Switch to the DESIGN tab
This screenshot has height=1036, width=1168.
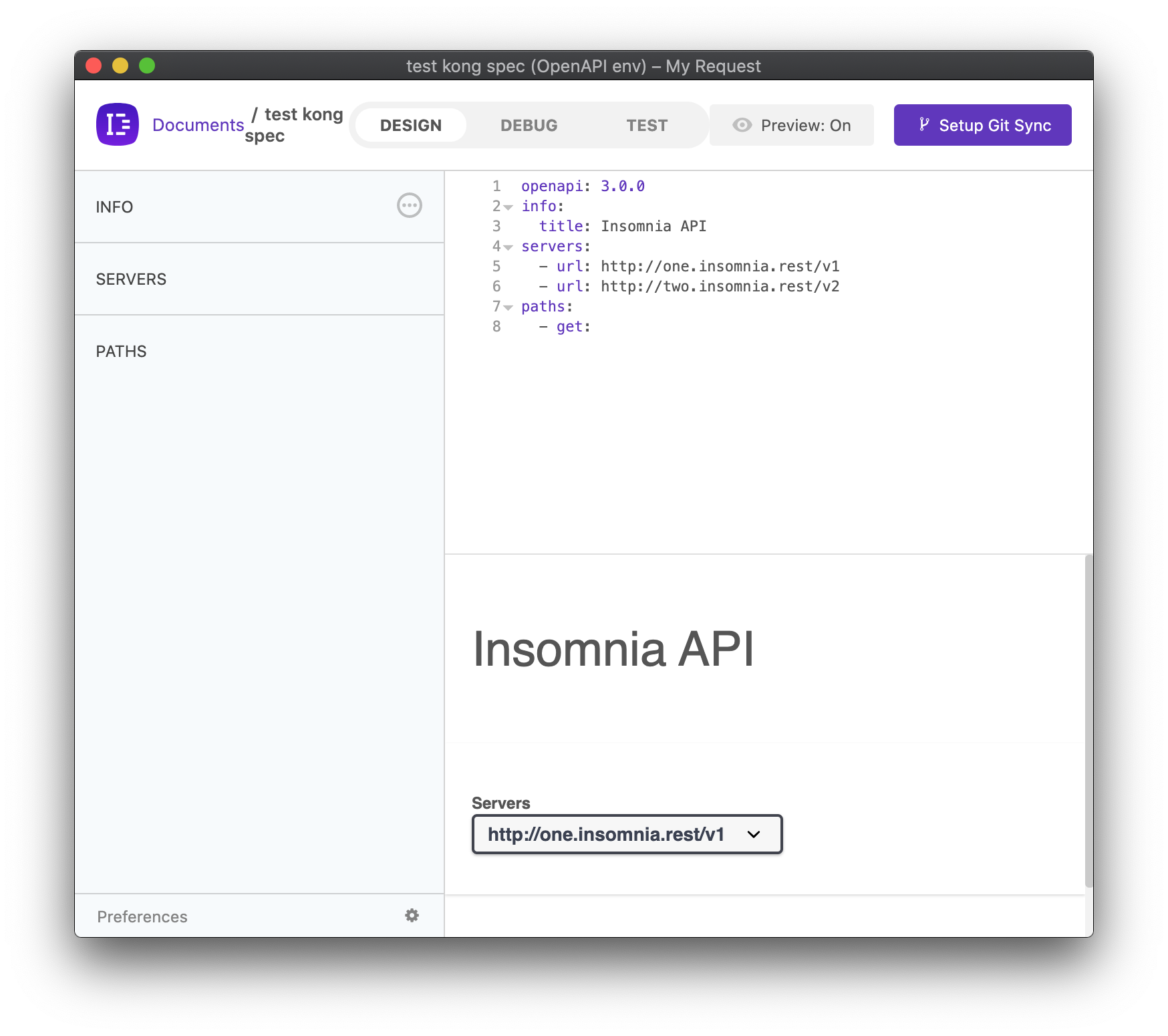coord(411,125)
